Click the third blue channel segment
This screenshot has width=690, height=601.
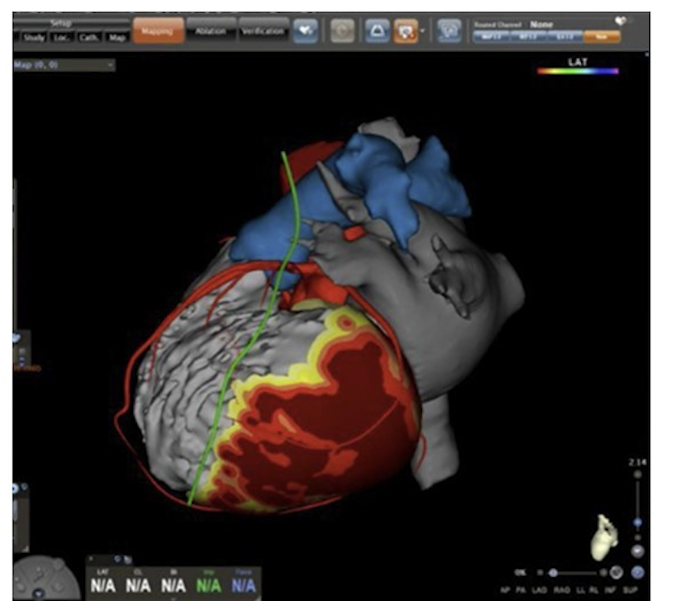click(565, 37)
